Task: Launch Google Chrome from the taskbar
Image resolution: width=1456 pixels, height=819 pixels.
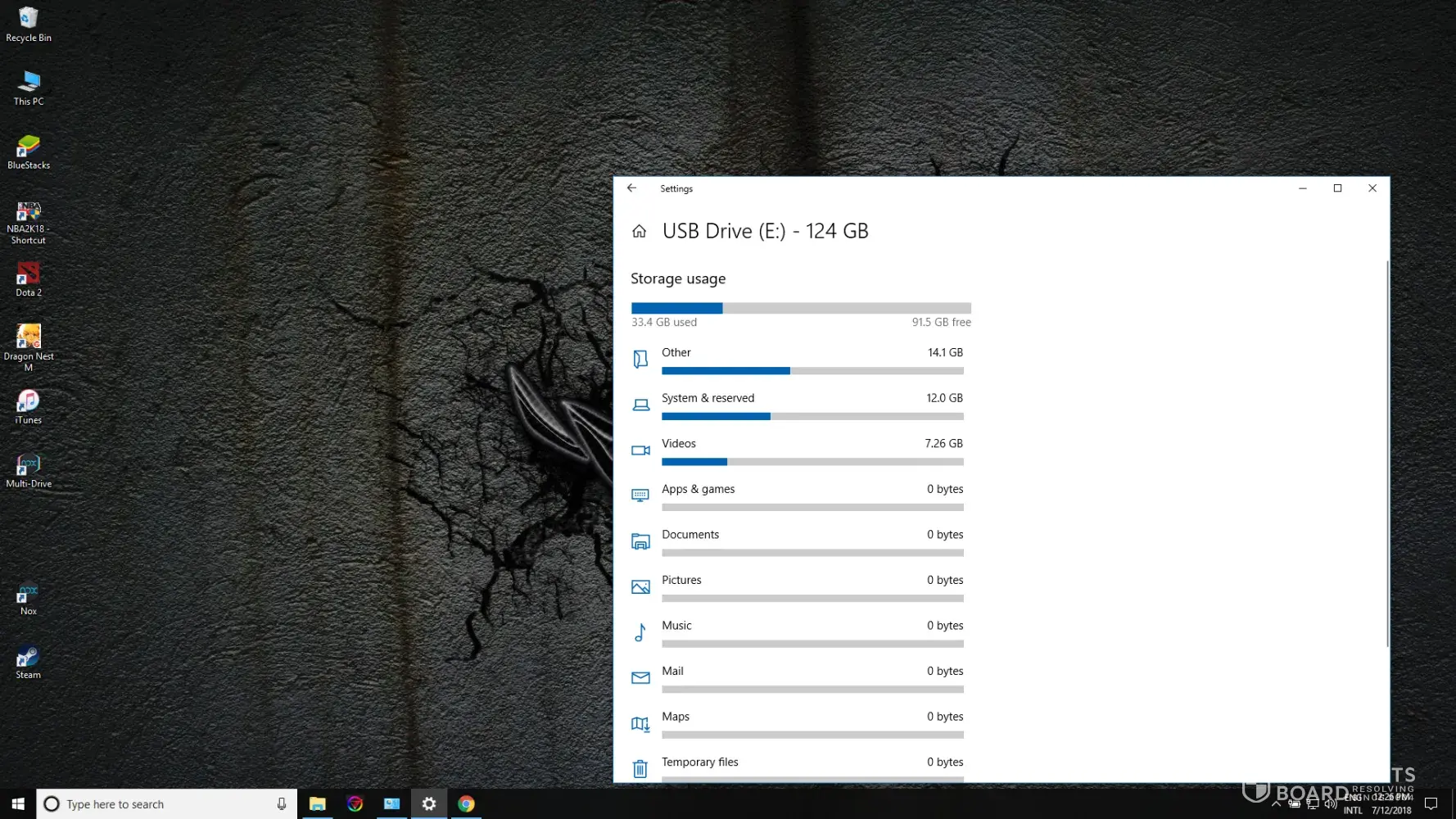Action: (466, 804)
